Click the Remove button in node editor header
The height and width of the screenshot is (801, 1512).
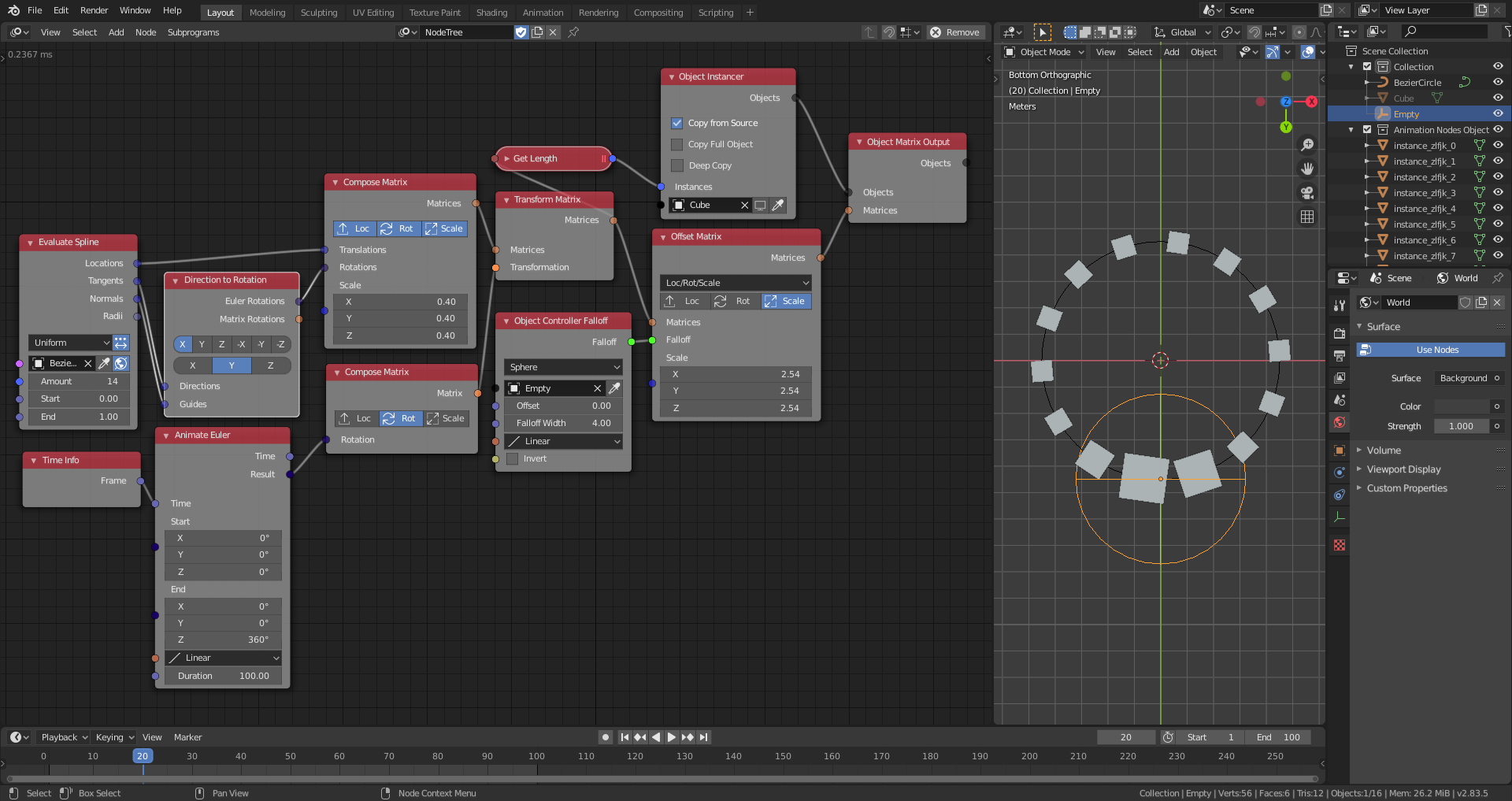click(x=955, y=32)
